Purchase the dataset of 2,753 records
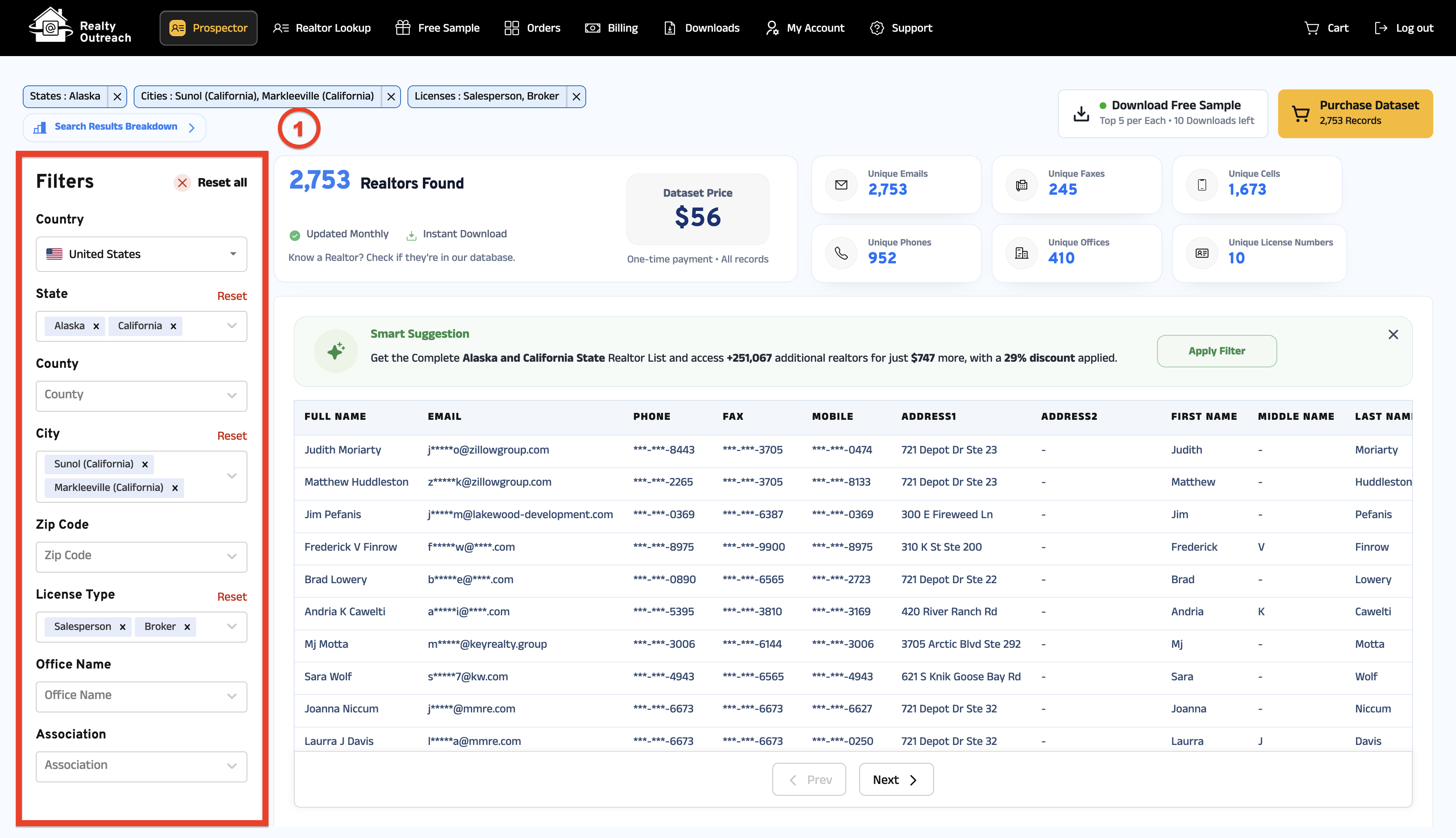This screenshot has width=1456, height=838. click(x=1355, y=113)
